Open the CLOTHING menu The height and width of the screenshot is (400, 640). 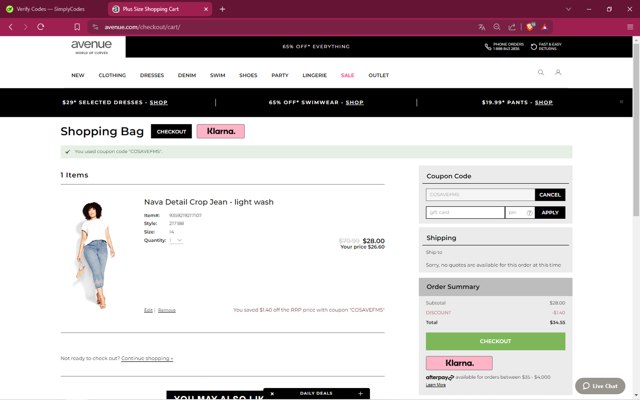[112, 75]
